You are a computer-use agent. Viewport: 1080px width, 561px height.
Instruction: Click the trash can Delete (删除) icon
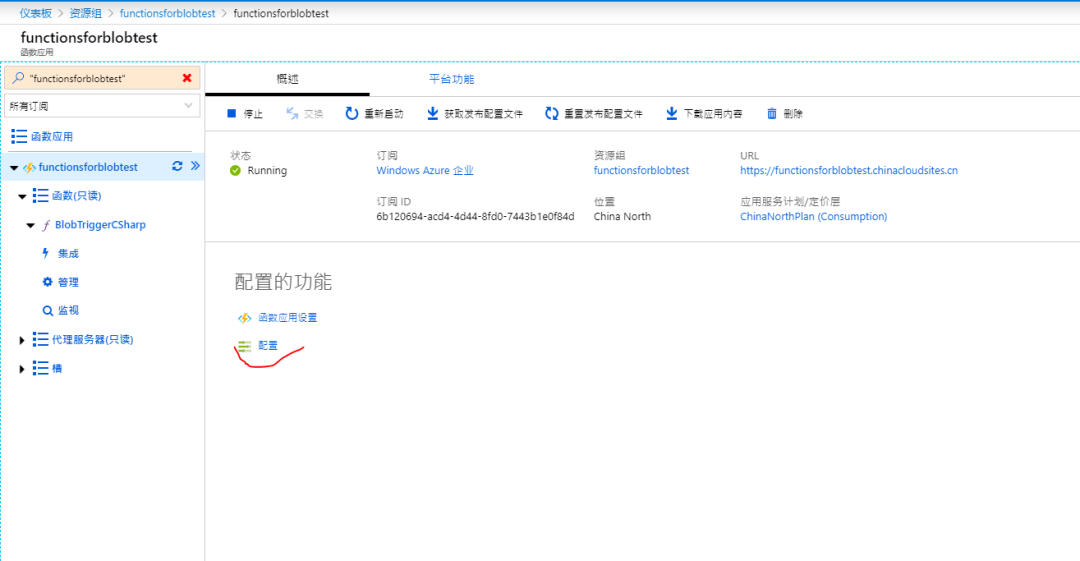[772, 114]
